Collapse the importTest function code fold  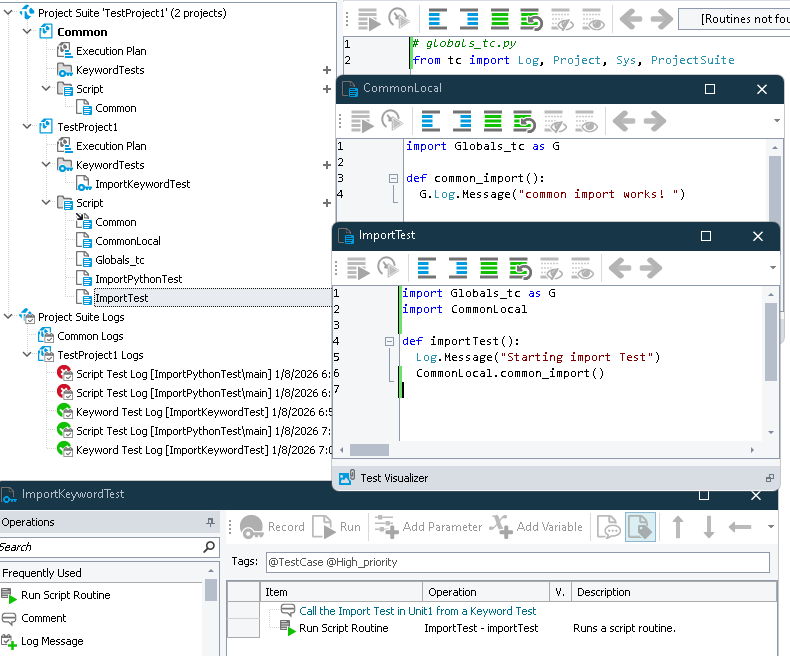pyautogui.click(x=390, y=342)
